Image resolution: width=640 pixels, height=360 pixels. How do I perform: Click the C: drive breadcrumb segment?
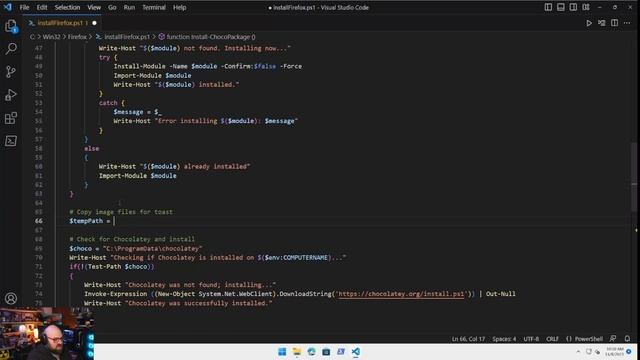coord(32,37)
